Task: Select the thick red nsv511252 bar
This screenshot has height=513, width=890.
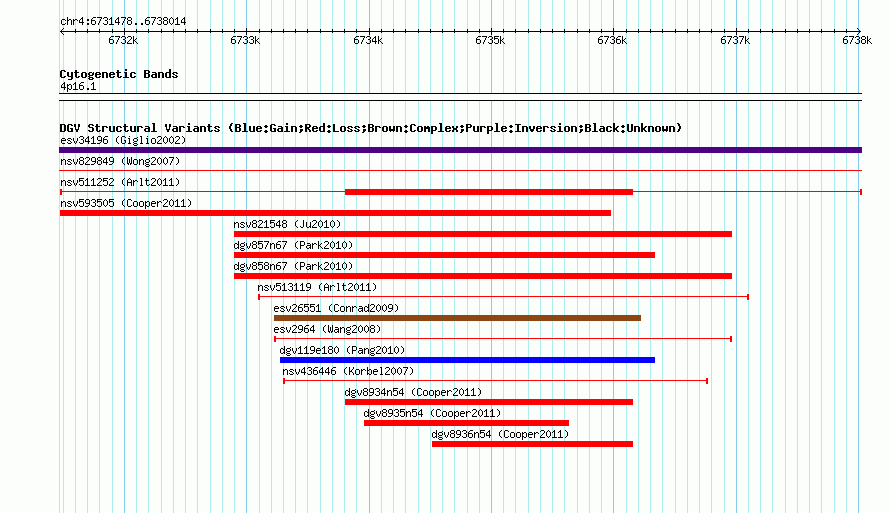Action: pyautogui.click(x=489, y=192)
